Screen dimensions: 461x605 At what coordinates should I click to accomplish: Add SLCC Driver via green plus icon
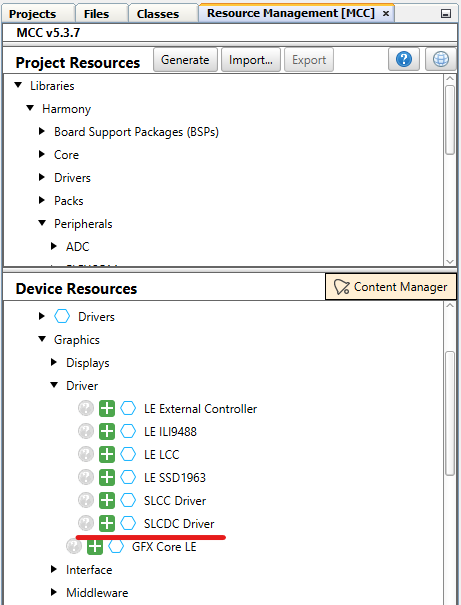[x=107, y=500]
